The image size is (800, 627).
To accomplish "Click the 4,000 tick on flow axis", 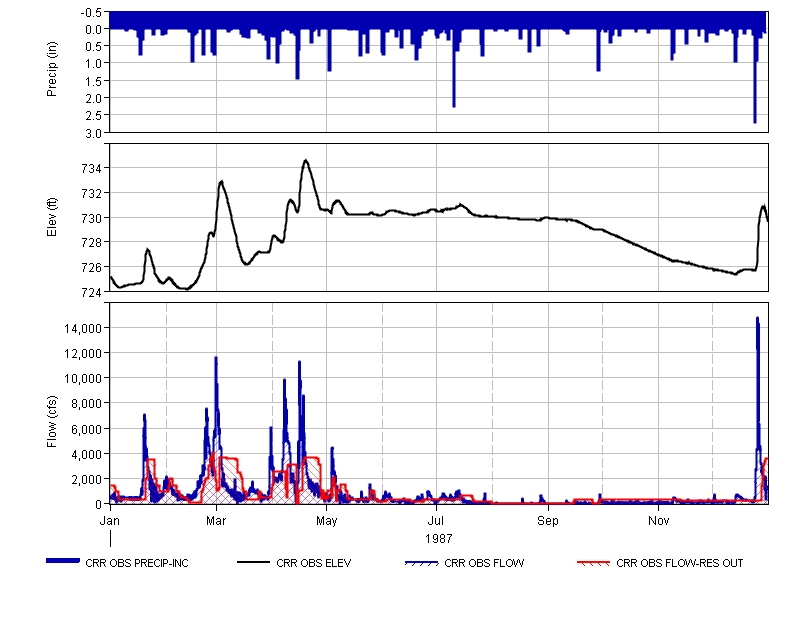I will pos(86,454).
